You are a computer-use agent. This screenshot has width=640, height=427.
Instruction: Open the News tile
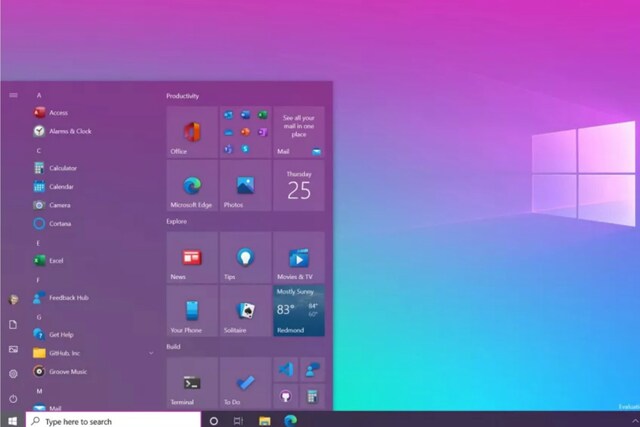point(192,258)
